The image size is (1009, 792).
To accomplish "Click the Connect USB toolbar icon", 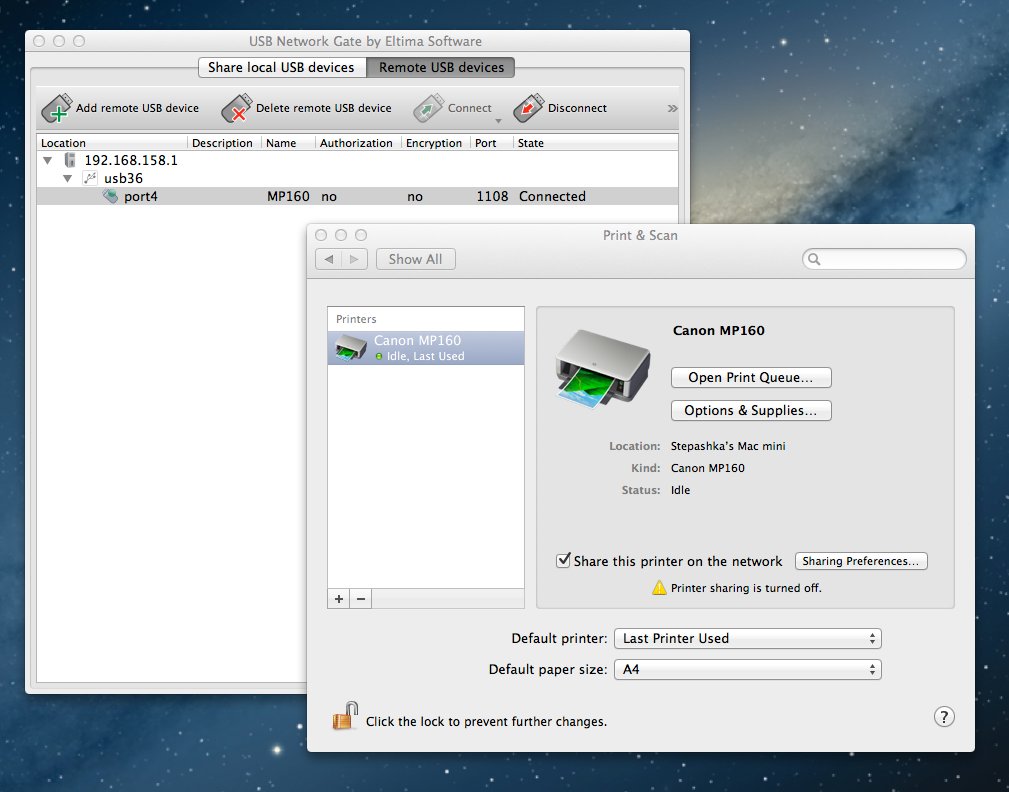I will pyautogui.click(x=429, y=107).
